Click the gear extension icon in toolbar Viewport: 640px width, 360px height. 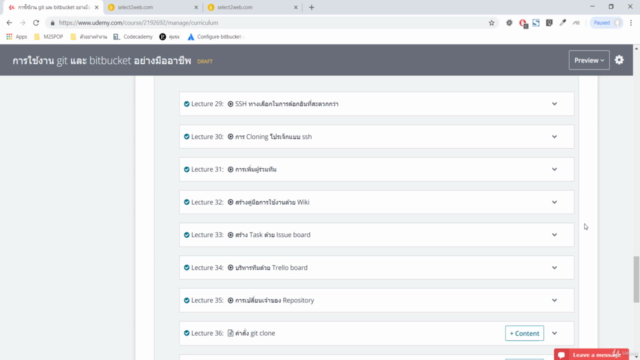pyautogui.click(x=509, y=23)
